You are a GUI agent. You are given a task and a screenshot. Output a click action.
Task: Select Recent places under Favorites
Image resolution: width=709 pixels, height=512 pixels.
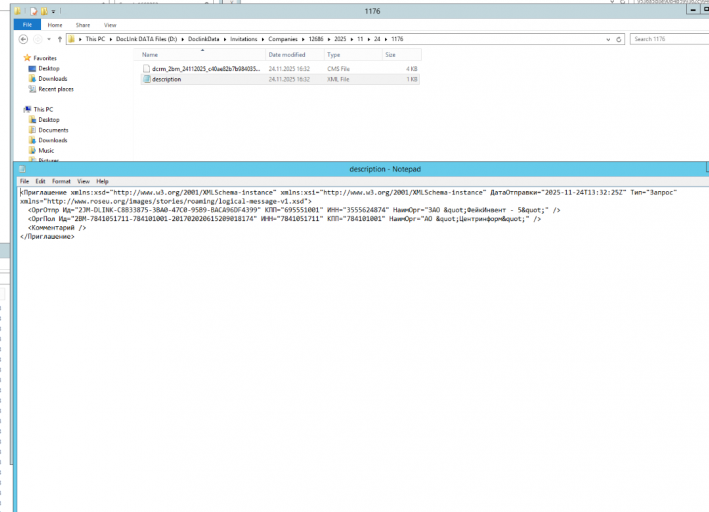tap(56, 89)
